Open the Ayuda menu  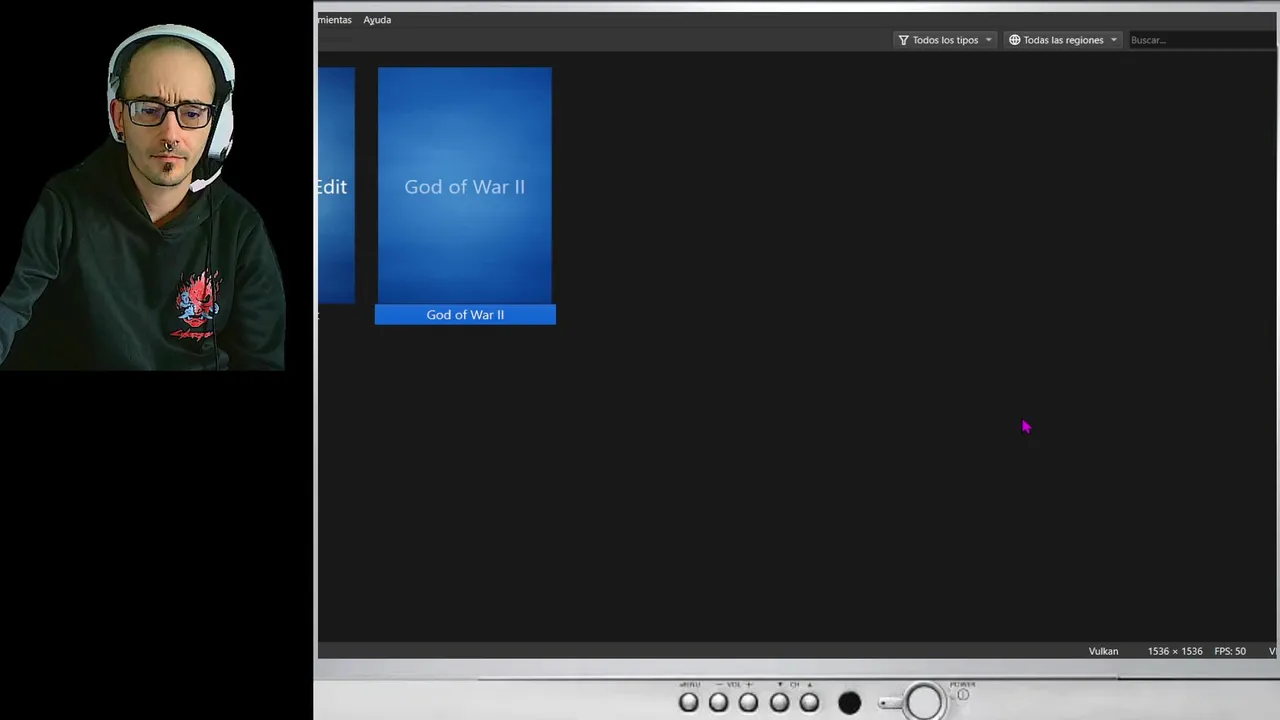[x=377, y=20]
